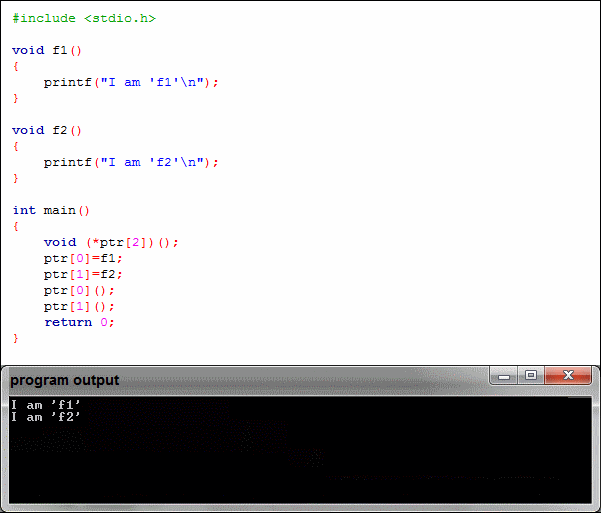This screenshot has width=601, height=513.
Task: Click the 'program output' window title
Action: pos(64,380)
